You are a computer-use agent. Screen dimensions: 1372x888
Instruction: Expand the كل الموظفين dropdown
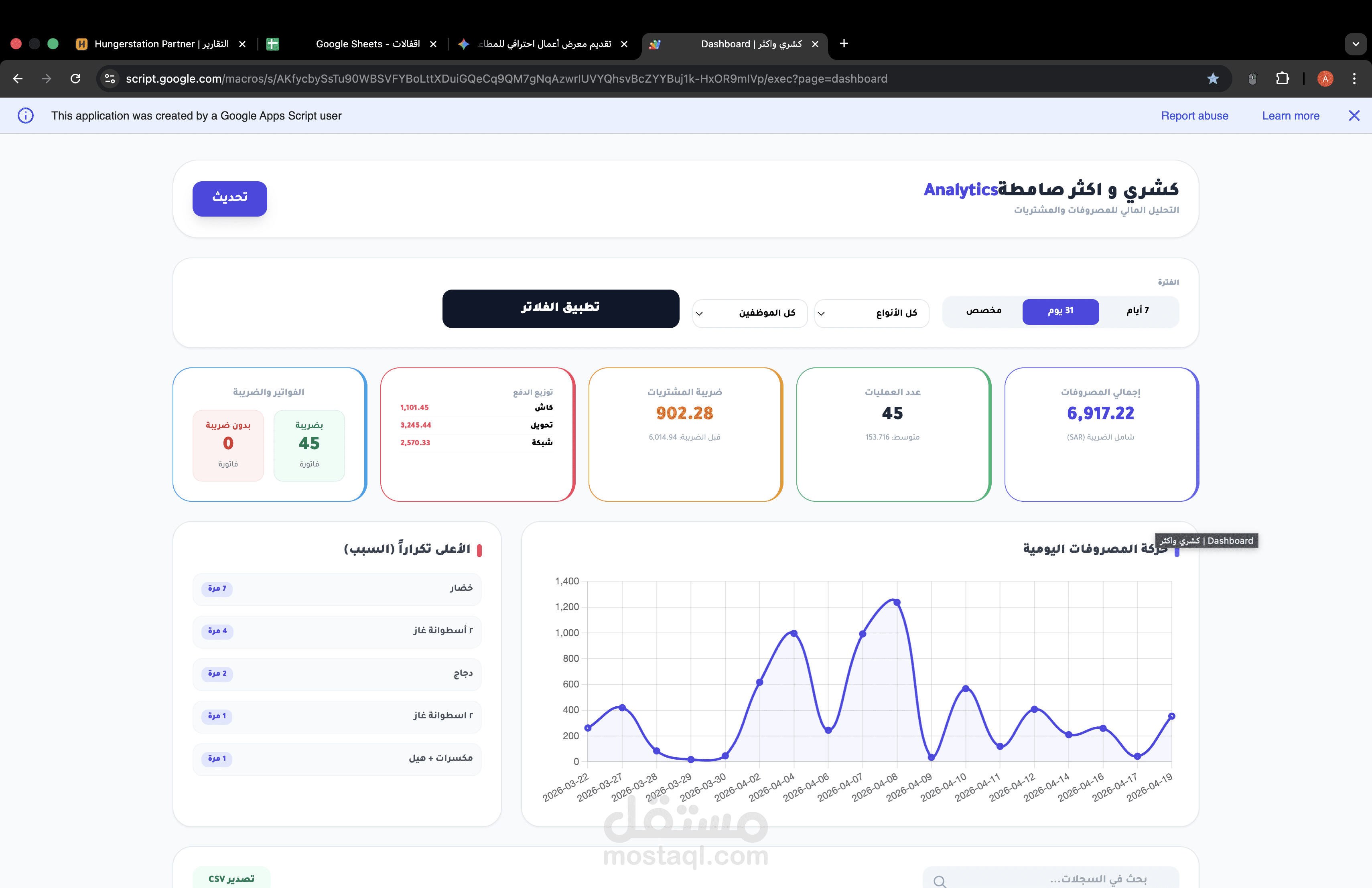pyautogui.click(x=749, y=313)
